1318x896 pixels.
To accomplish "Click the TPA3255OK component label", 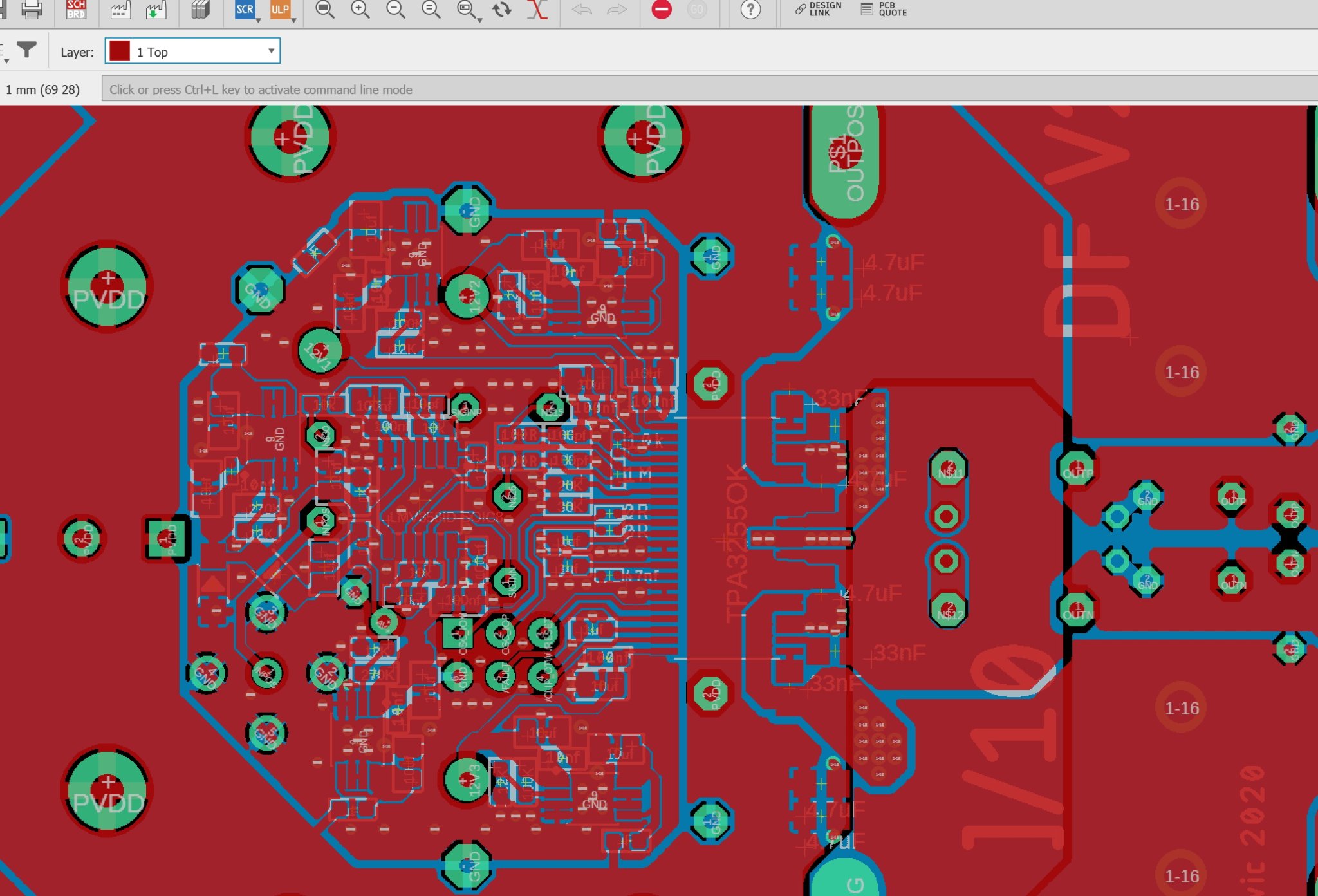I will pos(738,544).
